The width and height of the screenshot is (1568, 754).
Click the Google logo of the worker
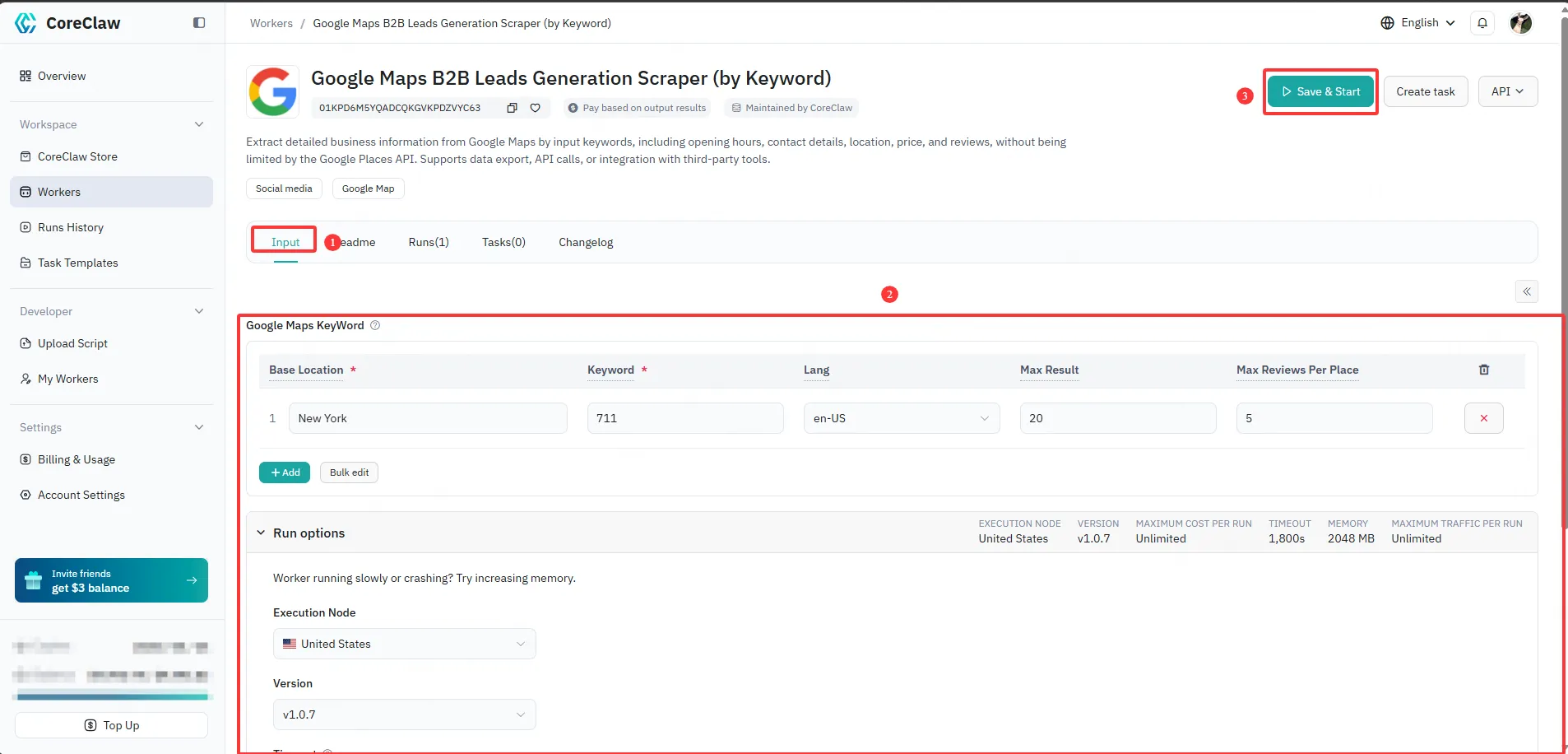[x=273, y=91]
